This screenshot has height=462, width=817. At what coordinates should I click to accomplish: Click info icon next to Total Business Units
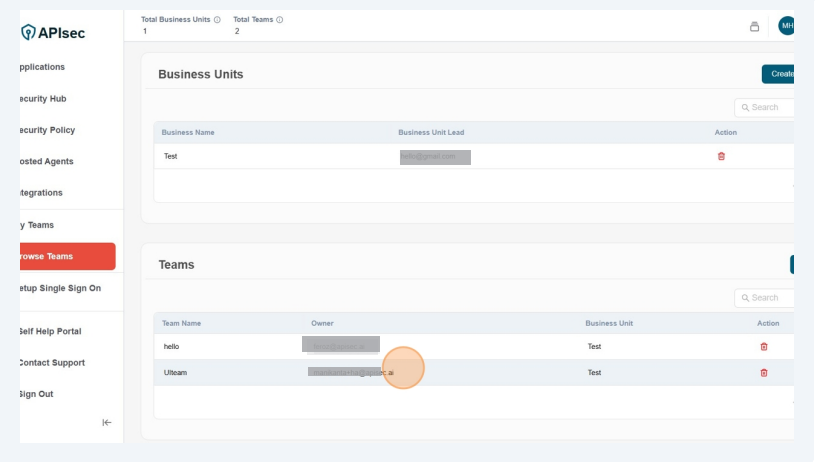(219, 19)
